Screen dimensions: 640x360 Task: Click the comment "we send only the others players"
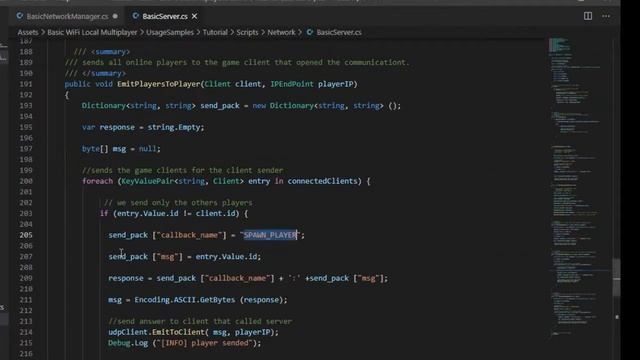coord(178,203)
